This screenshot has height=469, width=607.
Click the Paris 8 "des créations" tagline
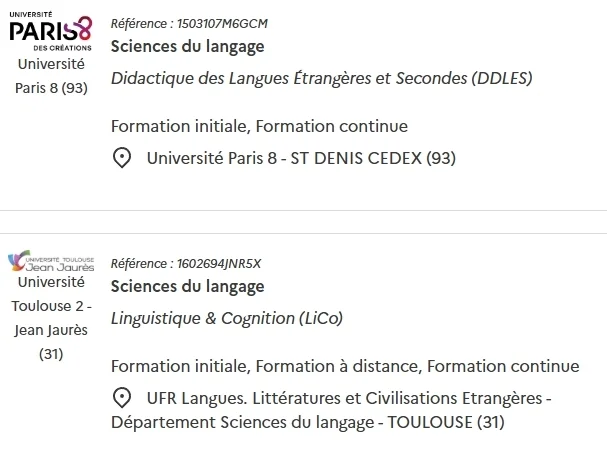point(62,48)
